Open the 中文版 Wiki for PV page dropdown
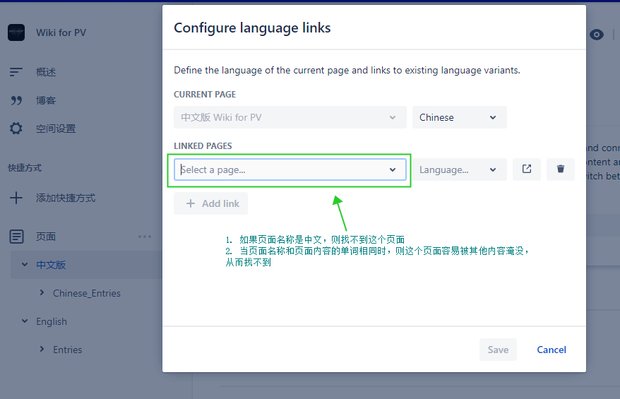The width and height of the screenshot is (620, 399). point(290,117)
